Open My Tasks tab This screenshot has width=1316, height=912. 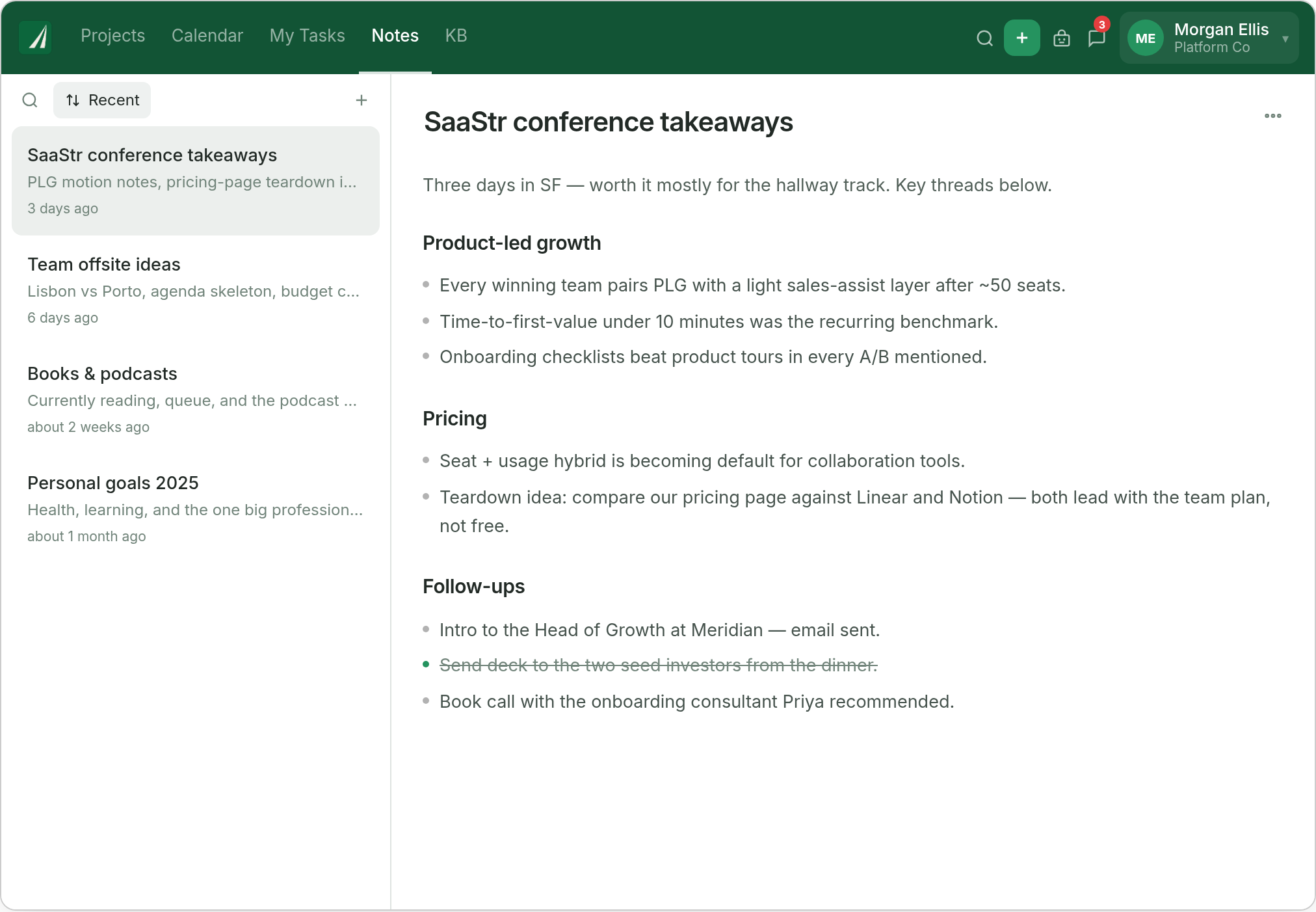307,36
